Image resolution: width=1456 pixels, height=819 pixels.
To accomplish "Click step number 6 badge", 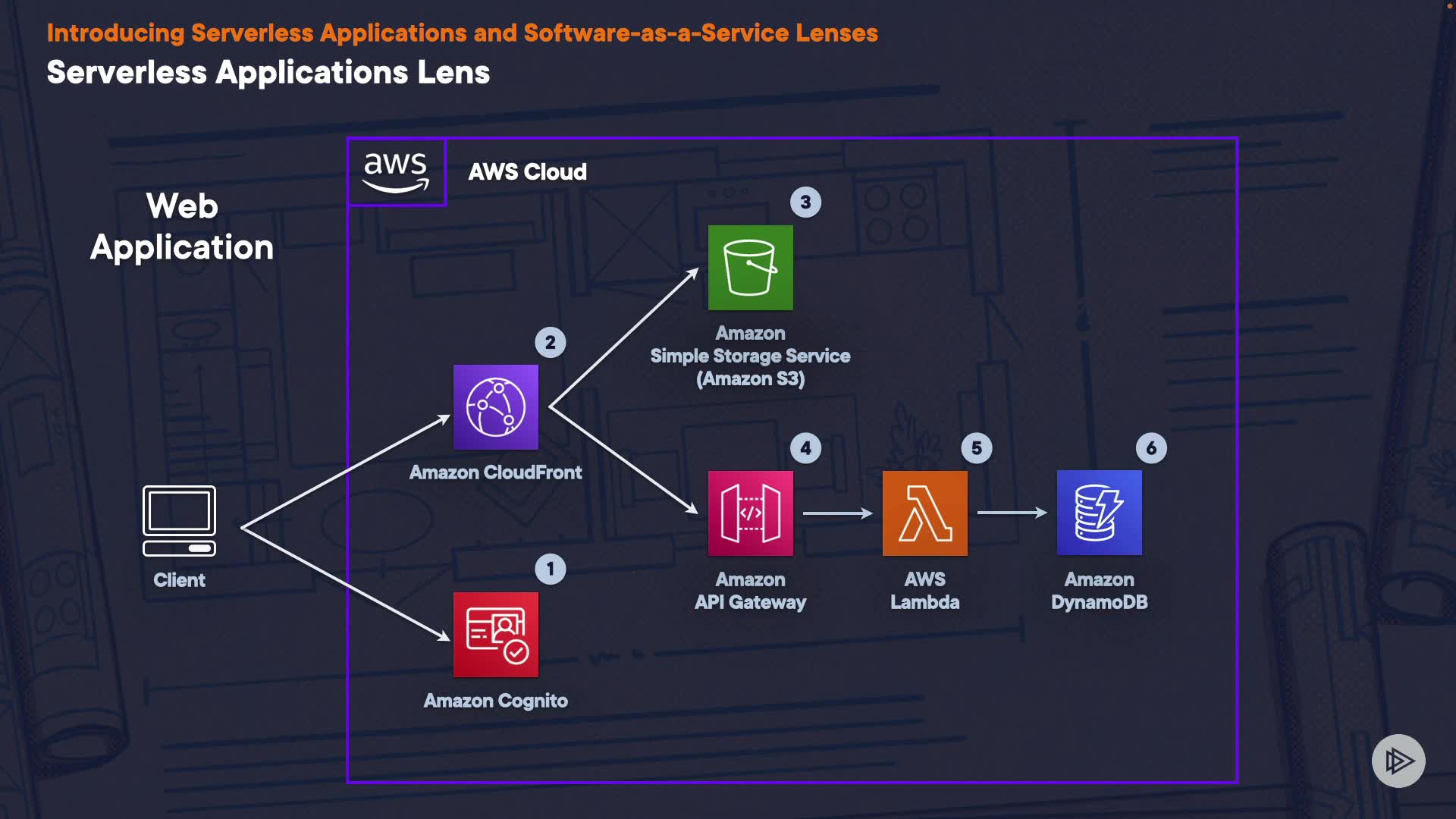I will pos(1151,448).
